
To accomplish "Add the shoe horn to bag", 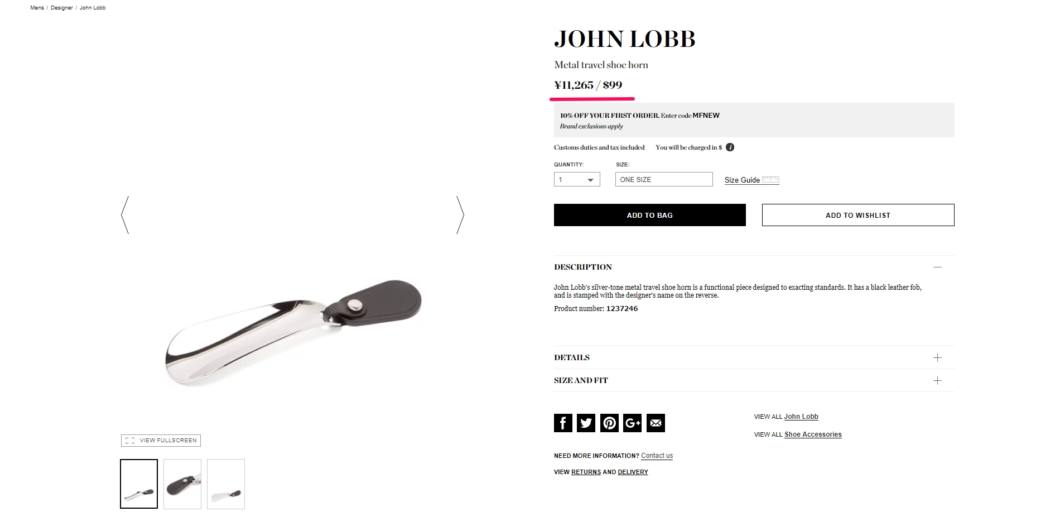I will click(650, 215).
